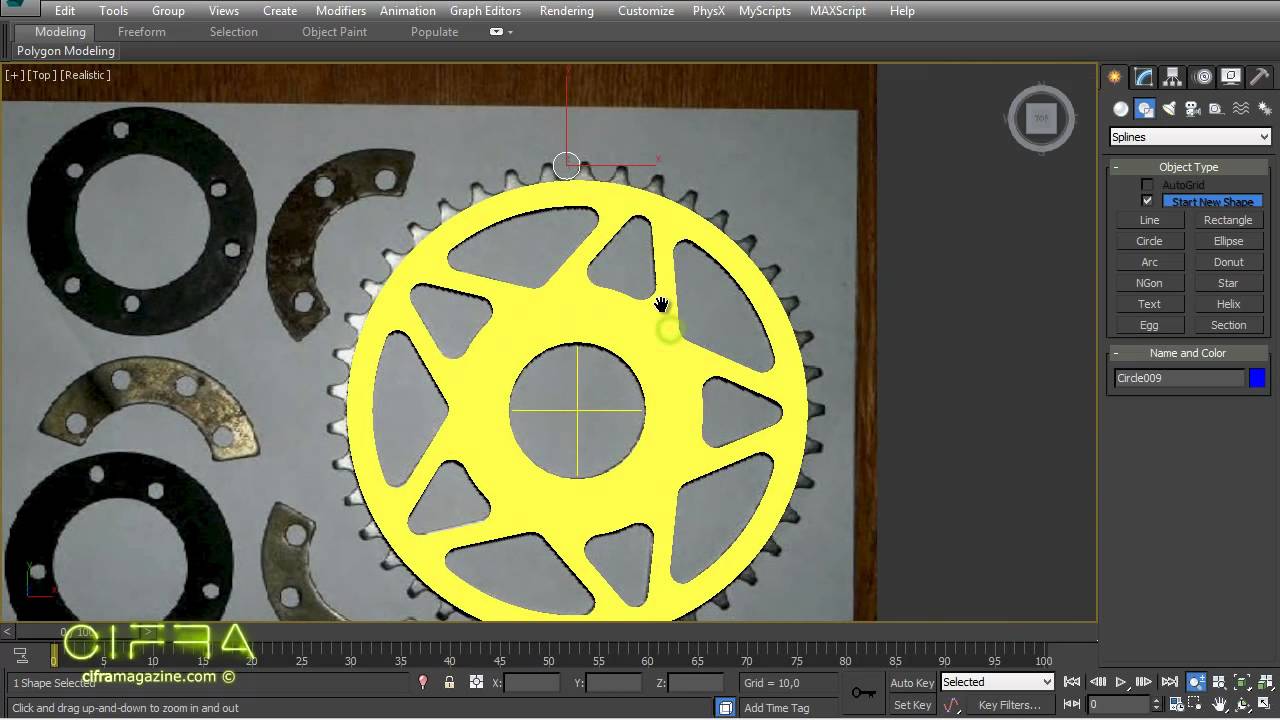Switch to the Object Paint ribbon tab
Image resolution: width=1280 pixels, height=720 pixels.
tap(334, 32)
